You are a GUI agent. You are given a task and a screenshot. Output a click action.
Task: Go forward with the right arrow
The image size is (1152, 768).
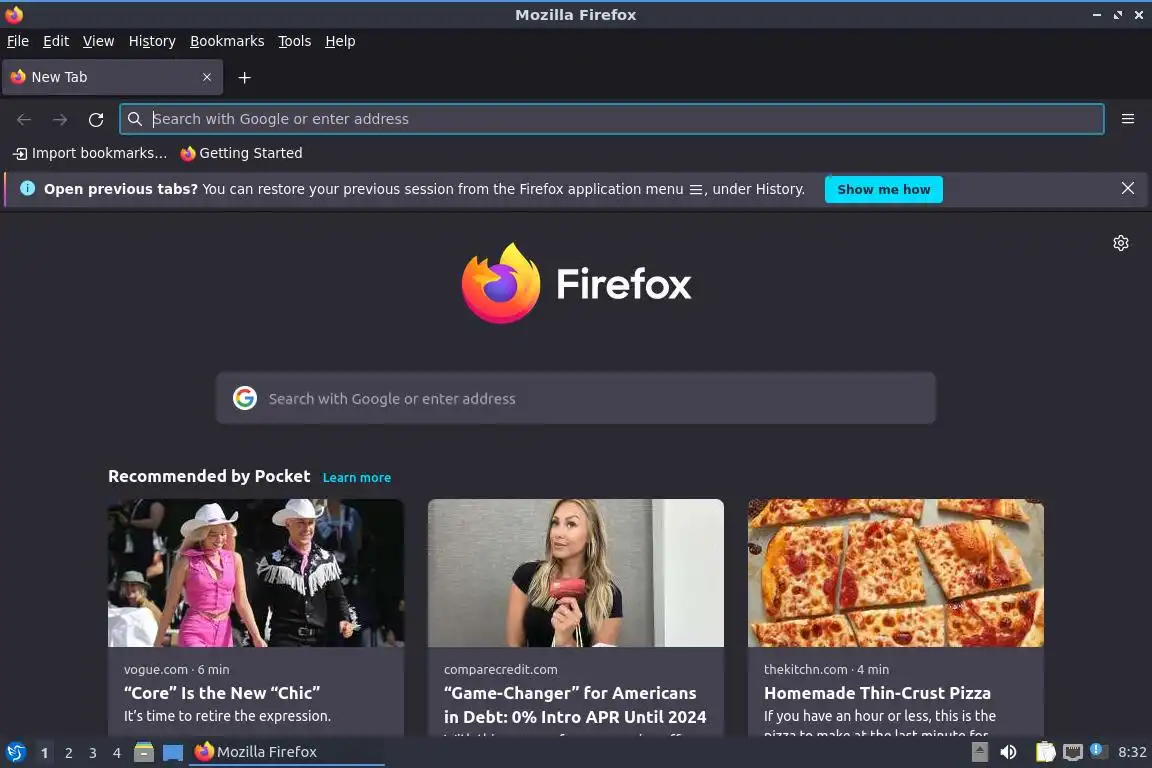pyautogui.click(x=60, y=120)
